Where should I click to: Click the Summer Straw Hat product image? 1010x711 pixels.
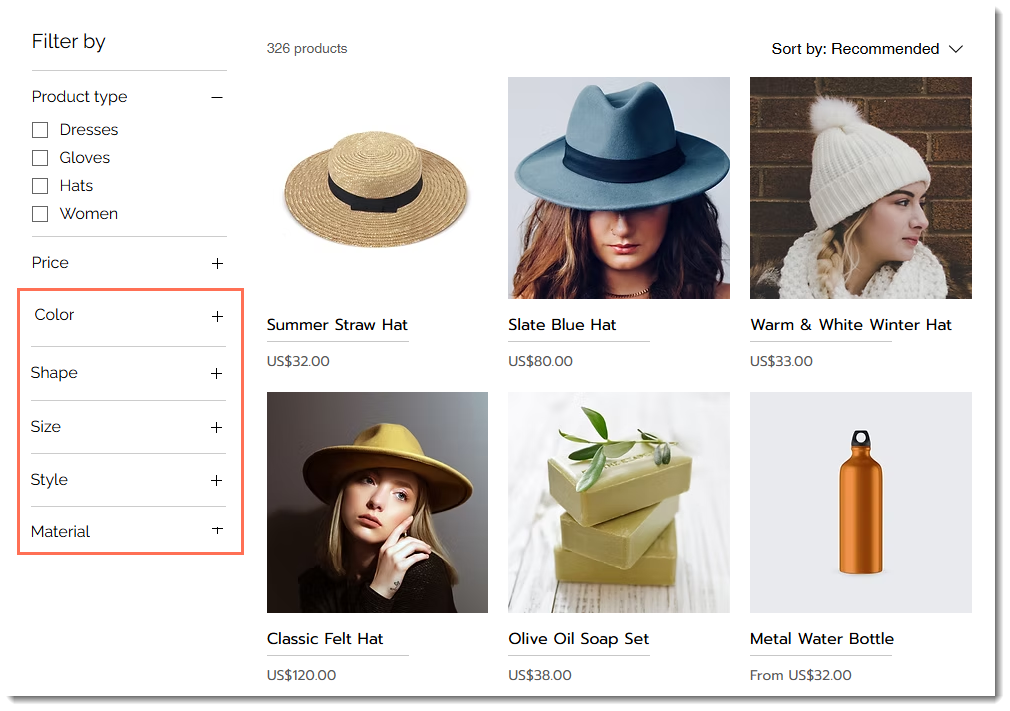point(377,188)
